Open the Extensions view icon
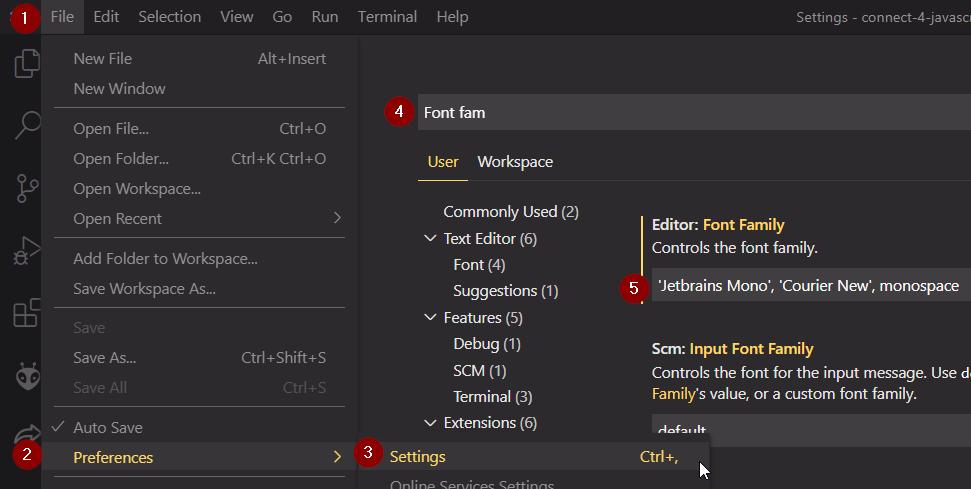 point(27,313)
